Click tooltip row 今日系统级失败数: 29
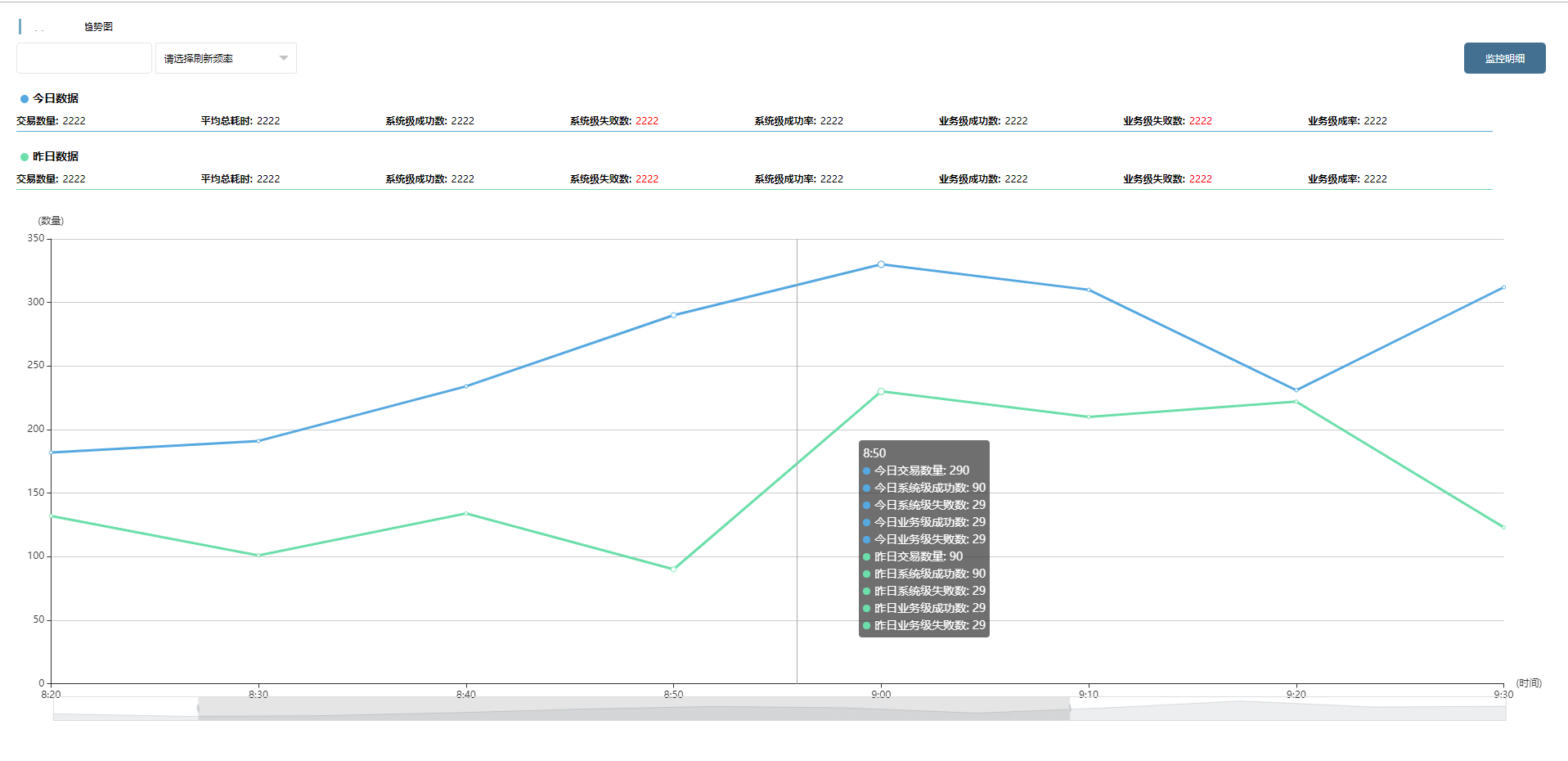1568x761 pixels. point(924,505)
